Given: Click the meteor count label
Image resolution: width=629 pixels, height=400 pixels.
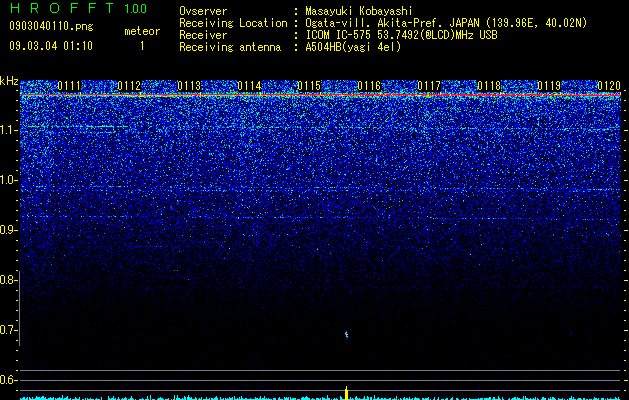Looking at the screenshot, I should point(142,31).
